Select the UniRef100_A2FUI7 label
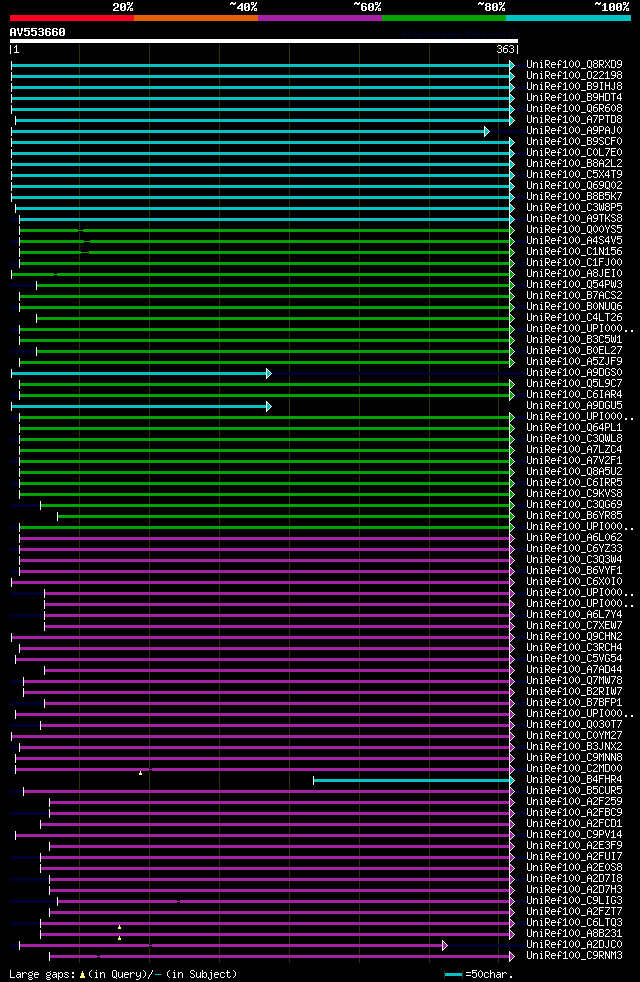Screen dimensions: 640x982 pos(574,857)
